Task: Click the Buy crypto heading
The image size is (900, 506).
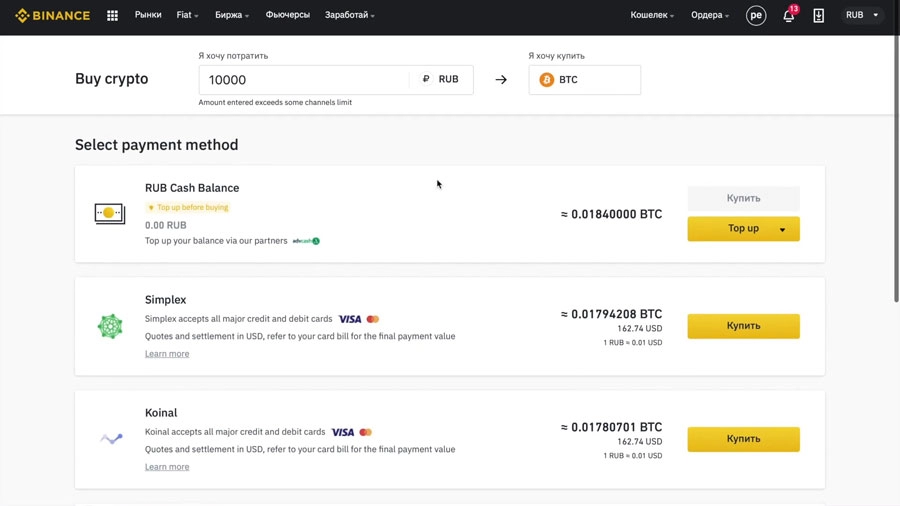Action: [111, 79]
